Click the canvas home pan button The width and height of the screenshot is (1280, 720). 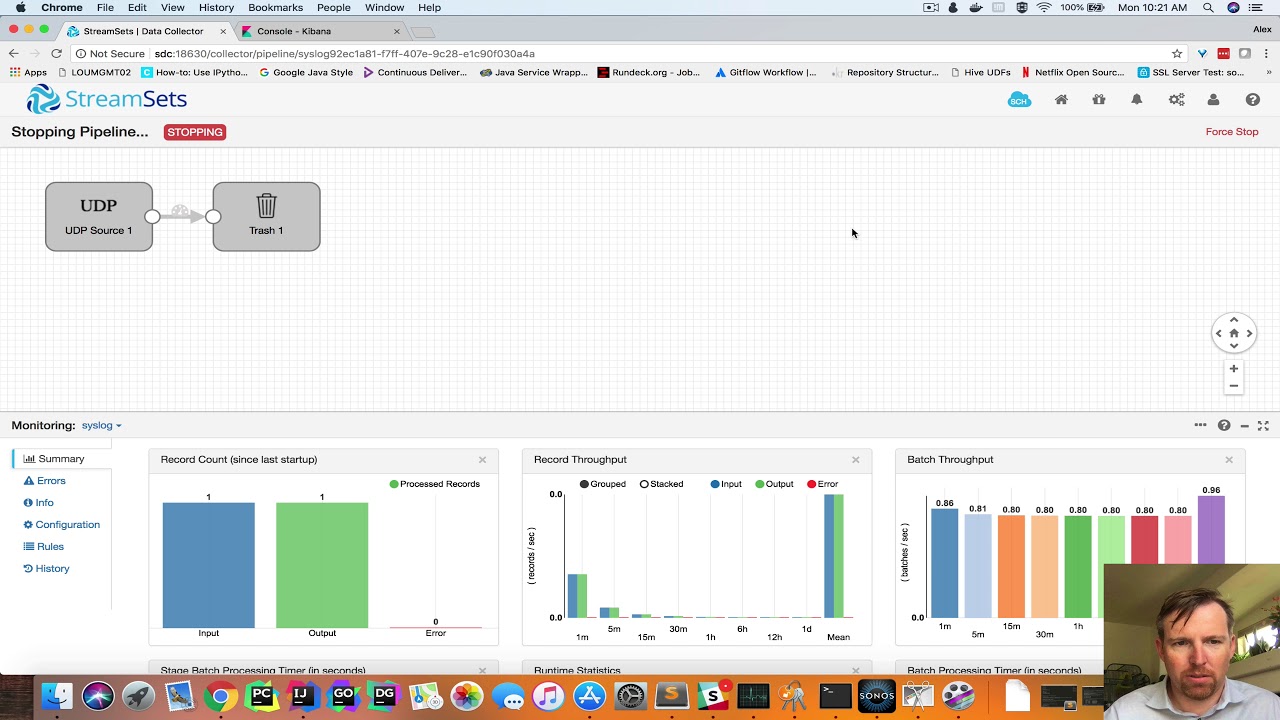click(1234, 333)
